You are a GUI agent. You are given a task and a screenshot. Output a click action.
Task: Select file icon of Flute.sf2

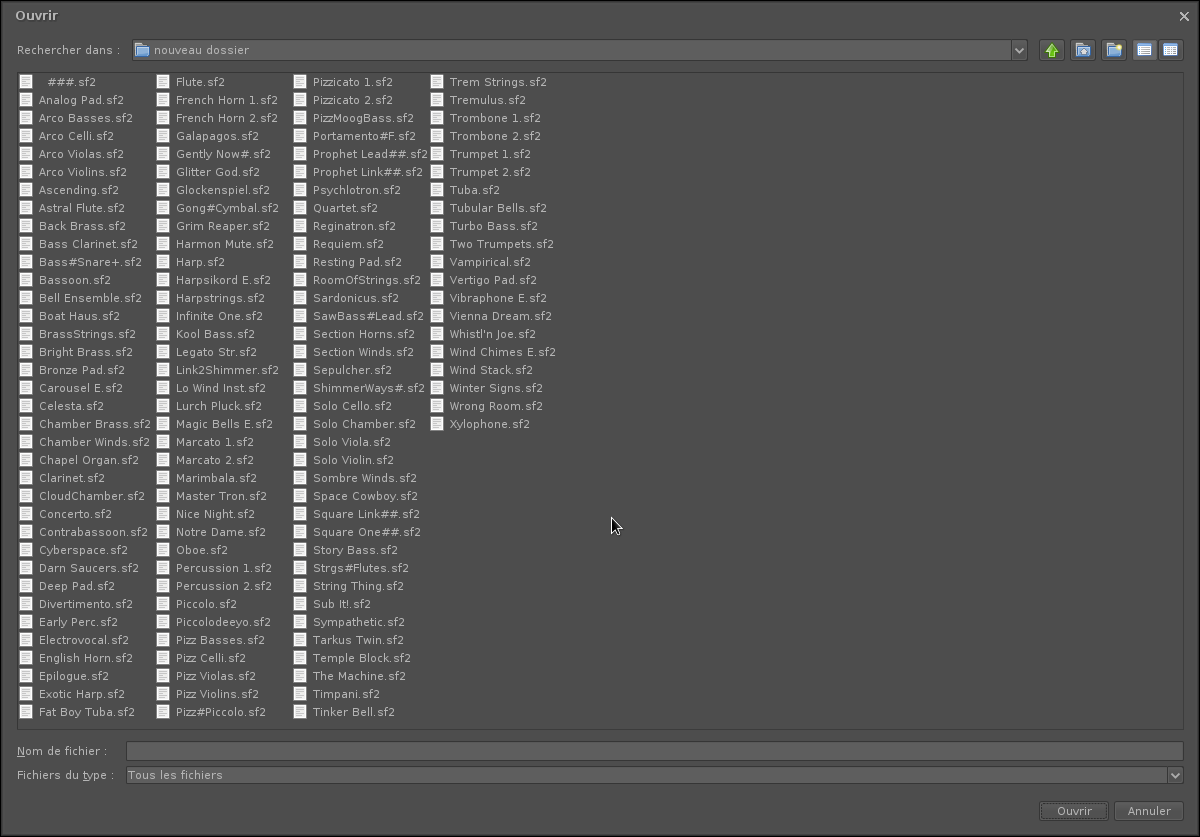(x=163, y=82)
